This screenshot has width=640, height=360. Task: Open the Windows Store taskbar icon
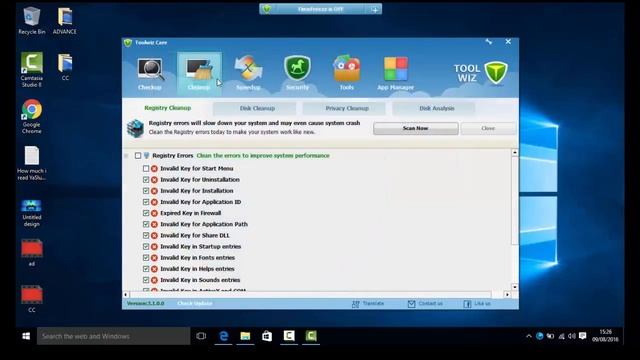267,336
